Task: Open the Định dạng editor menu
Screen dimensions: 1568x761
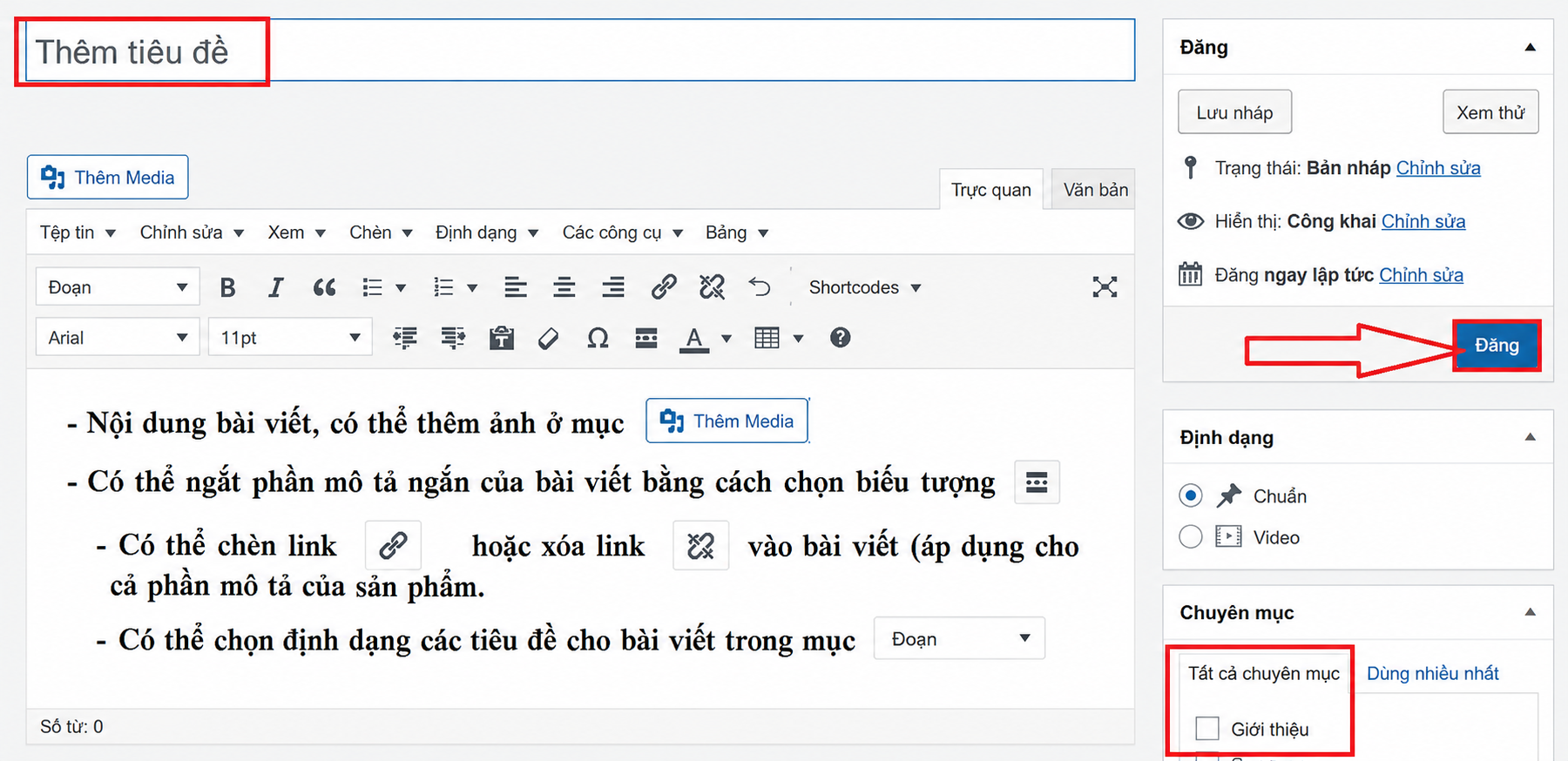Action: 487,232
